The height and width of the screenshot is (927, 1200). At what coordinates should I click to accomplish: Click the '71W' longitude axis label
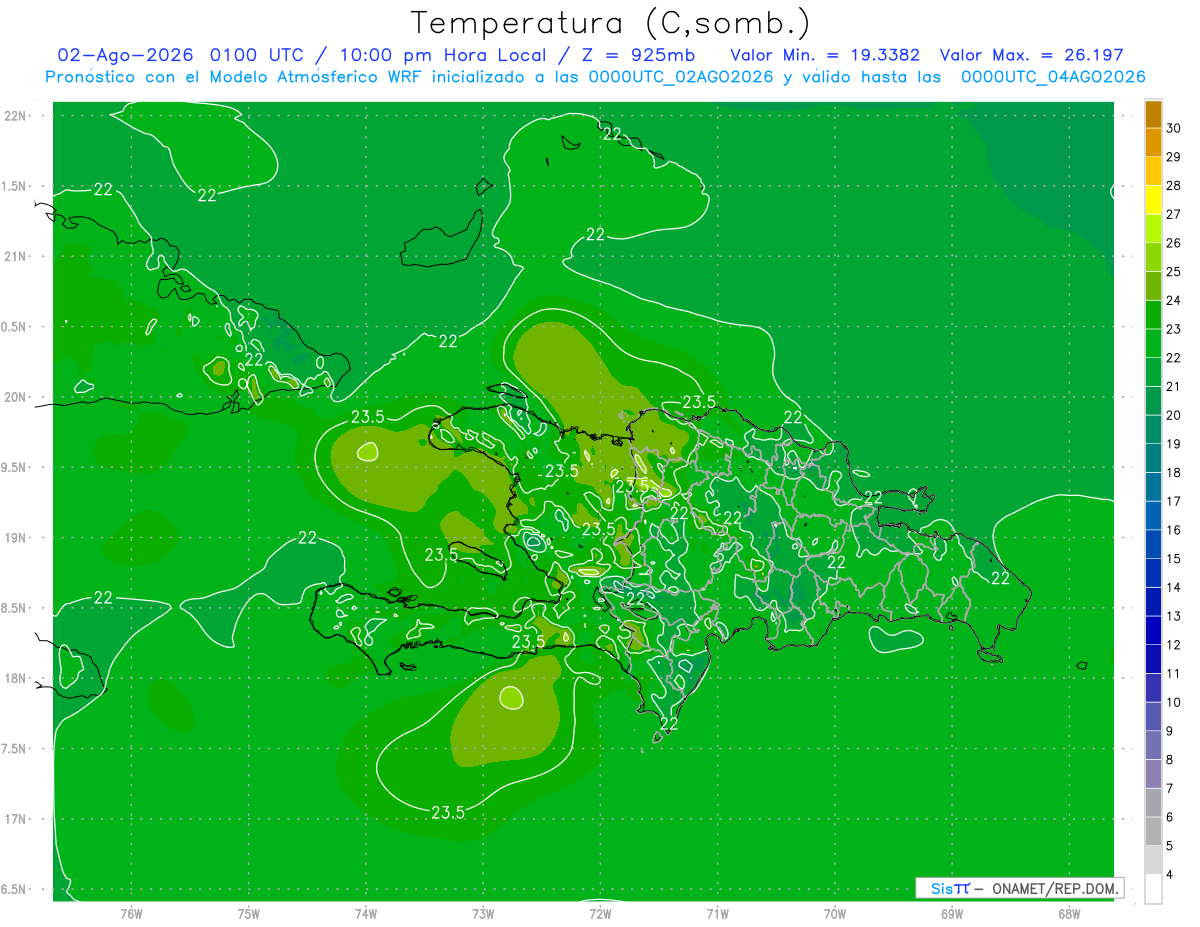point(717,913)
